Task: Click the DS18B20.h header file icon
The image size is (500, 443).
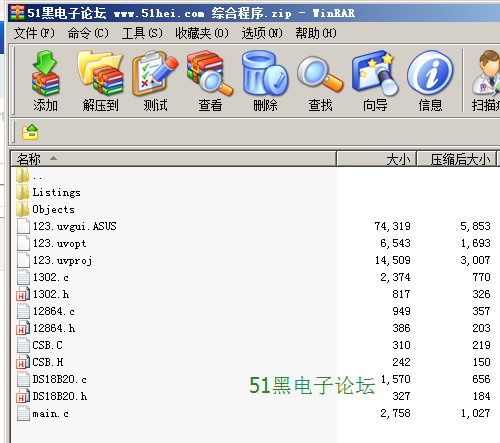Action: click(23, 396)
